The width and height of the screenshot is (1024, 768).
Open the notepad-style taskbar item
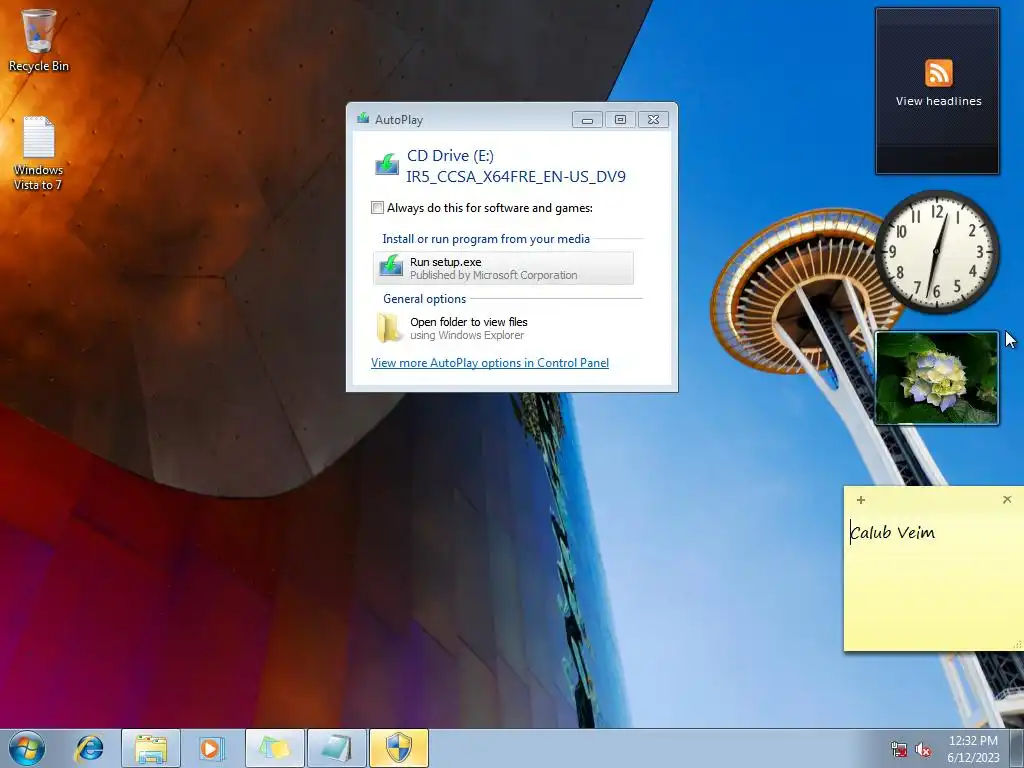(x=337, y=748)
